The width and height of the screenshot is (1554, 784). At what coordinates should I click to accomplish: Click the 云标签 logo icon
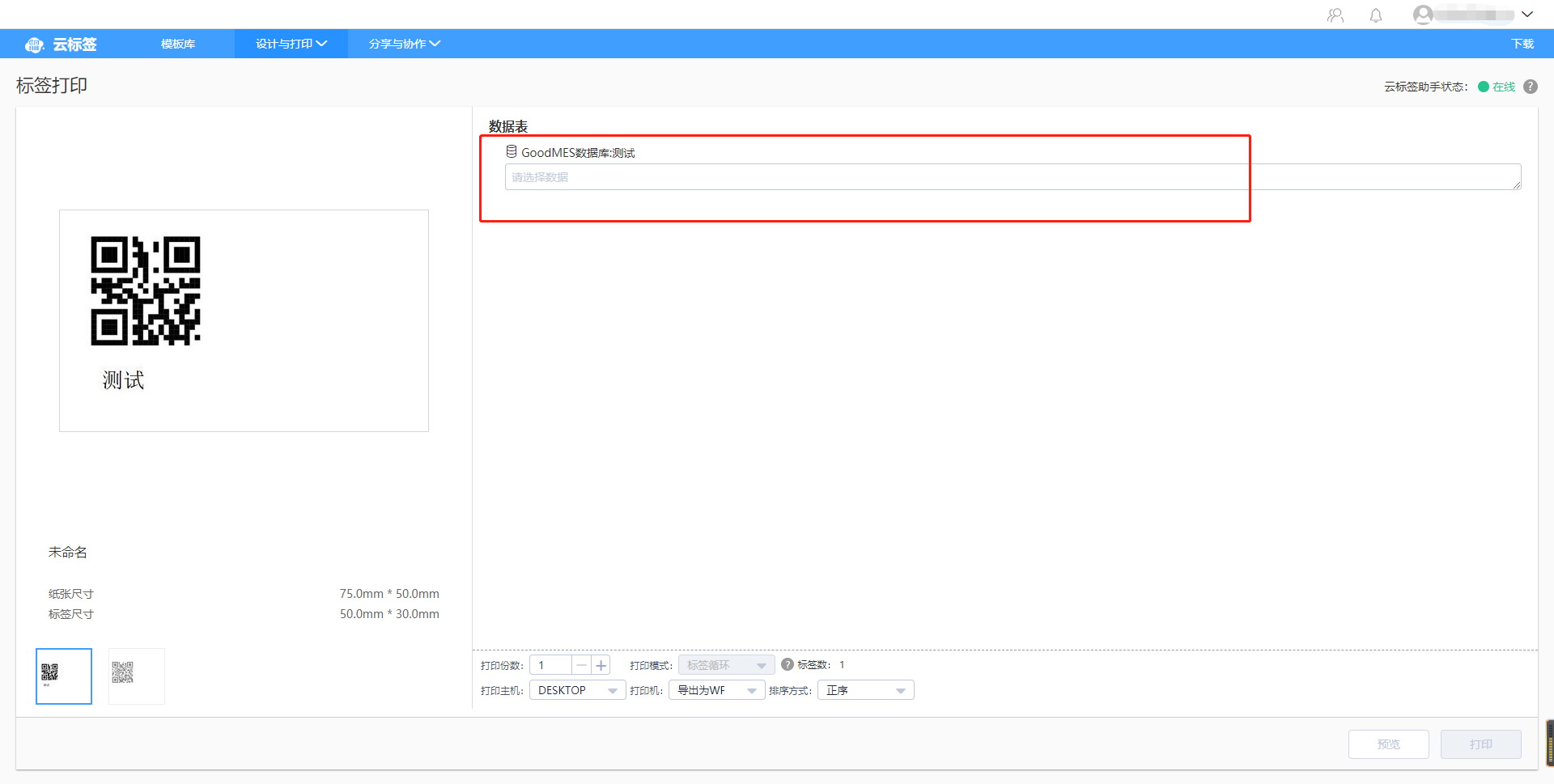pos(34,44)
